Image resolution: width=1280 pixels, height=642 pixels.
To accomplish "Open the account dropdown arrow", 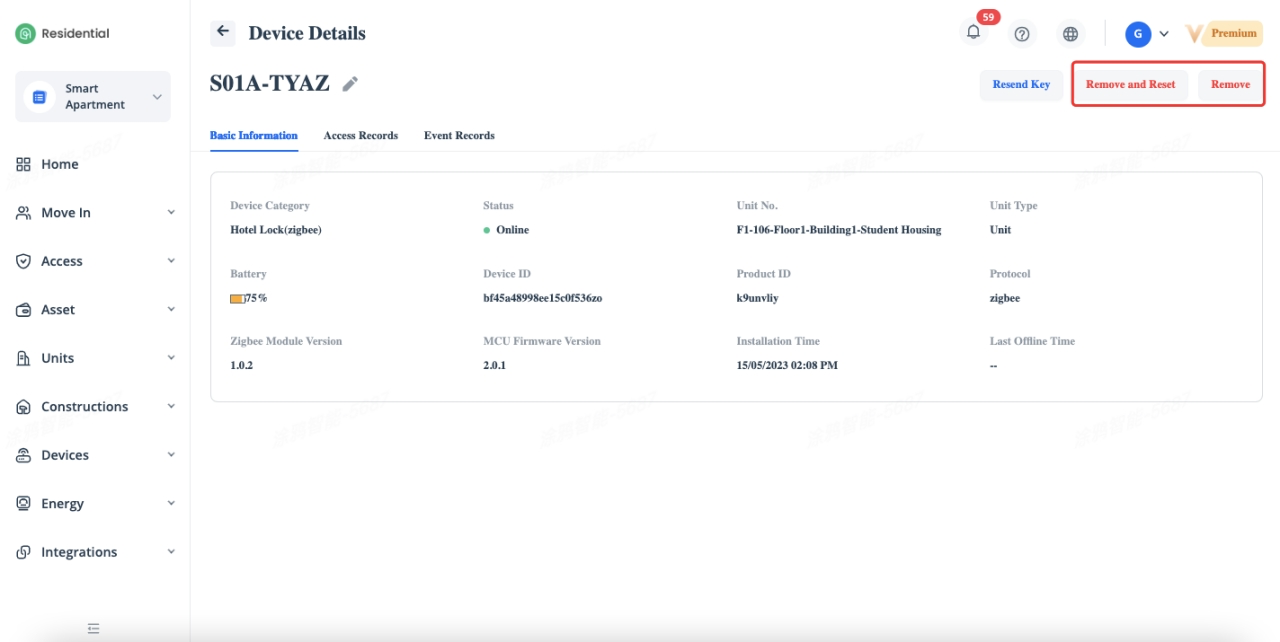I will [1164, 34].
